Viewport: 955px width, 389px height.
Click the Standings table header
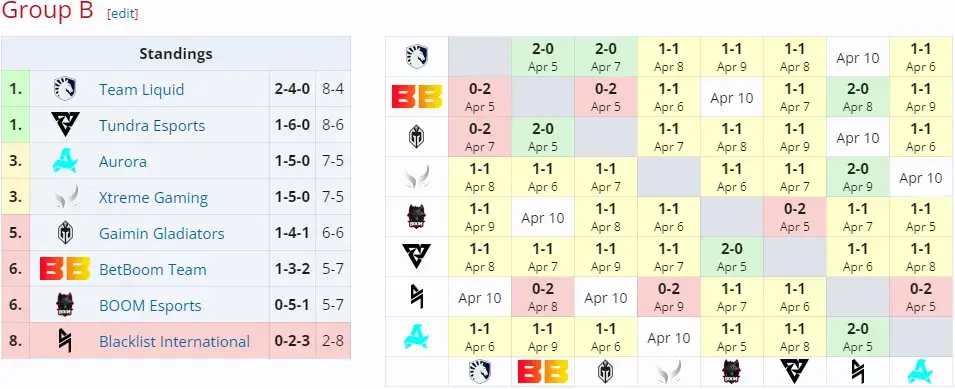pos(176,54)
